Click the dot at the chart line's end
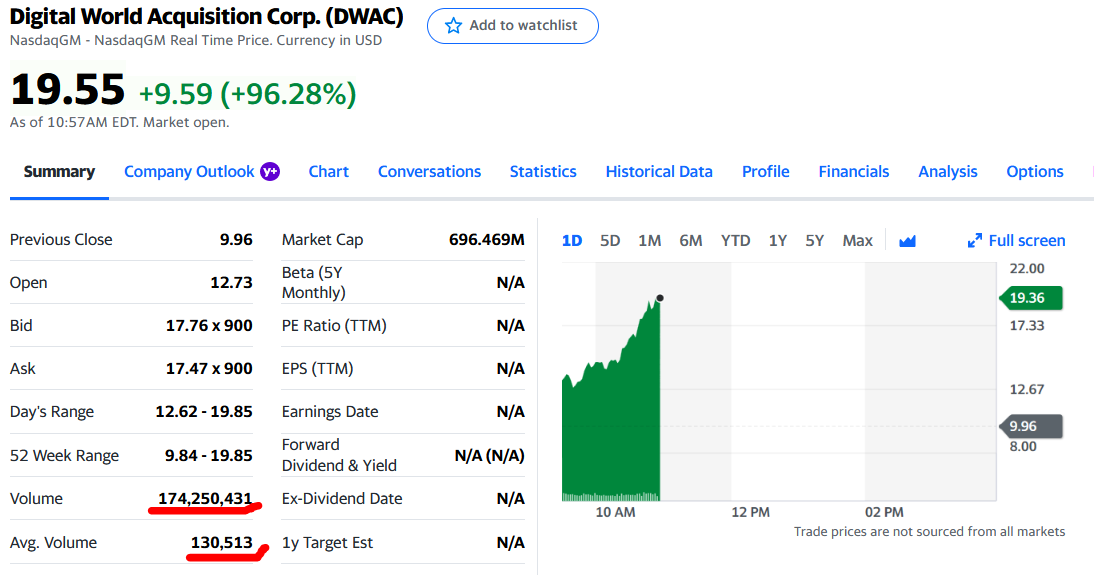The height and width of the screenshot is (575, 1094). [660, 298]
